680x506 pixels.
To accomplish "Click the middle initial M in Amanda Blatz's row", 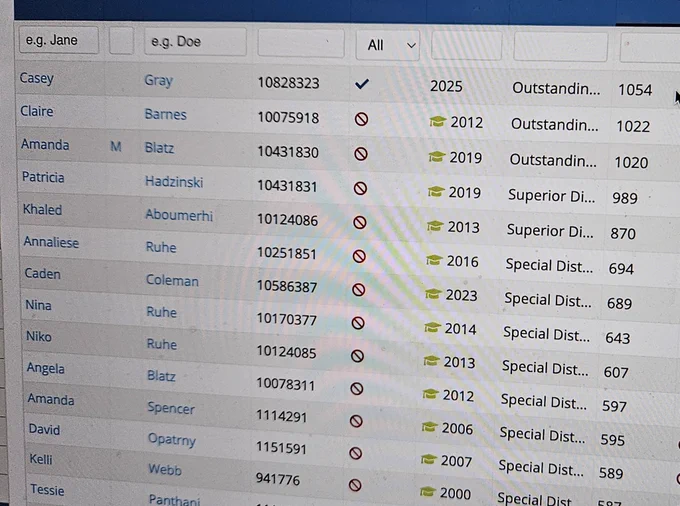I will [x=115, y=147].
